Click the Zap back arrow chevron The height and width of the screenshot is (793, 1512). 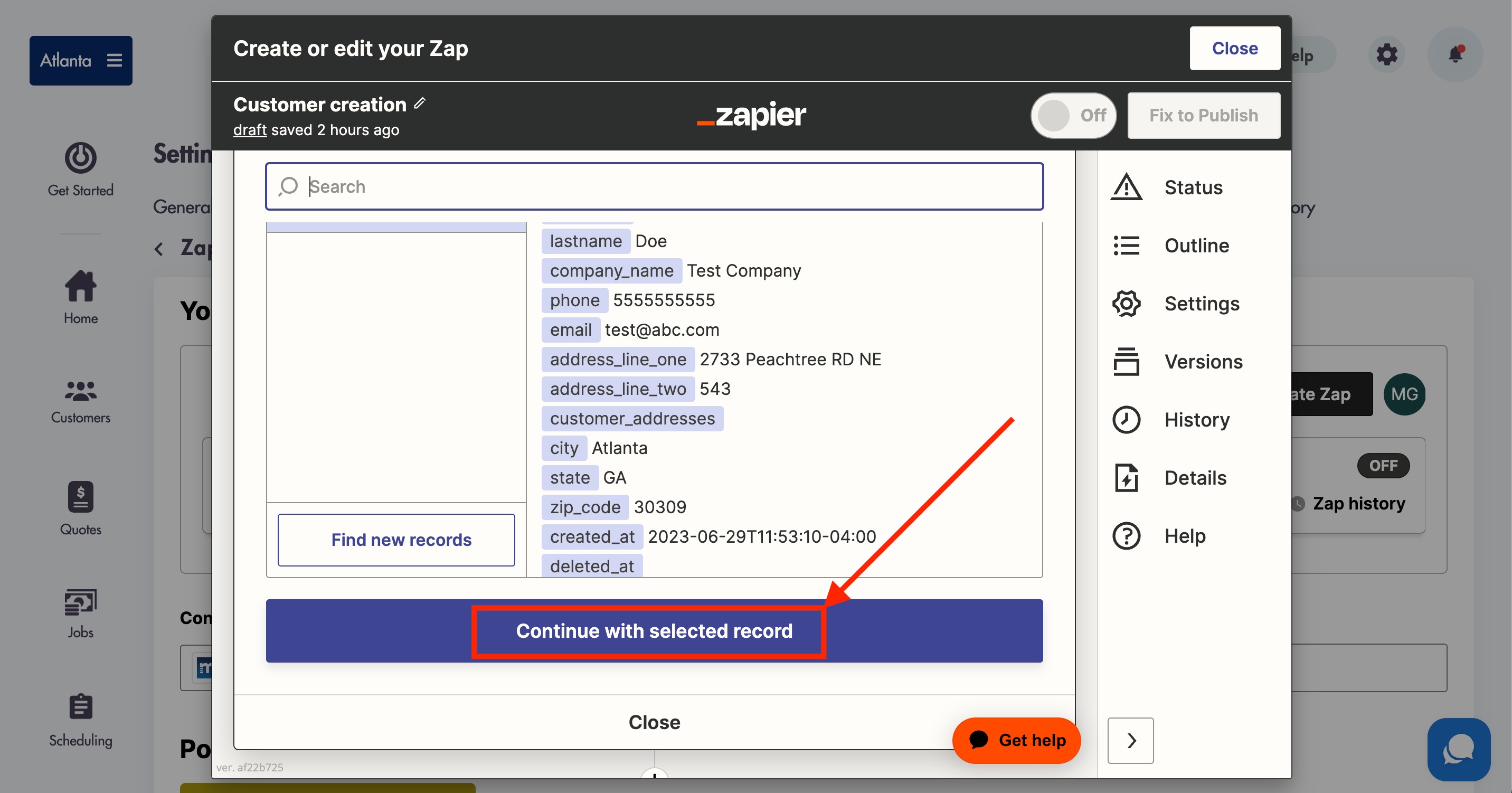(x=158, y=249)
